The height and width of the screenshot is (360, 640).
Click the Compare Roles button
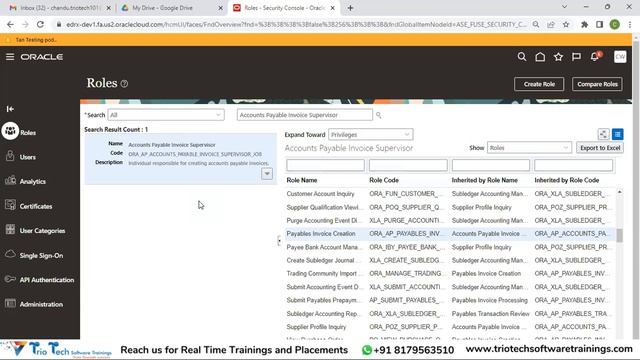tap(597, 84)
